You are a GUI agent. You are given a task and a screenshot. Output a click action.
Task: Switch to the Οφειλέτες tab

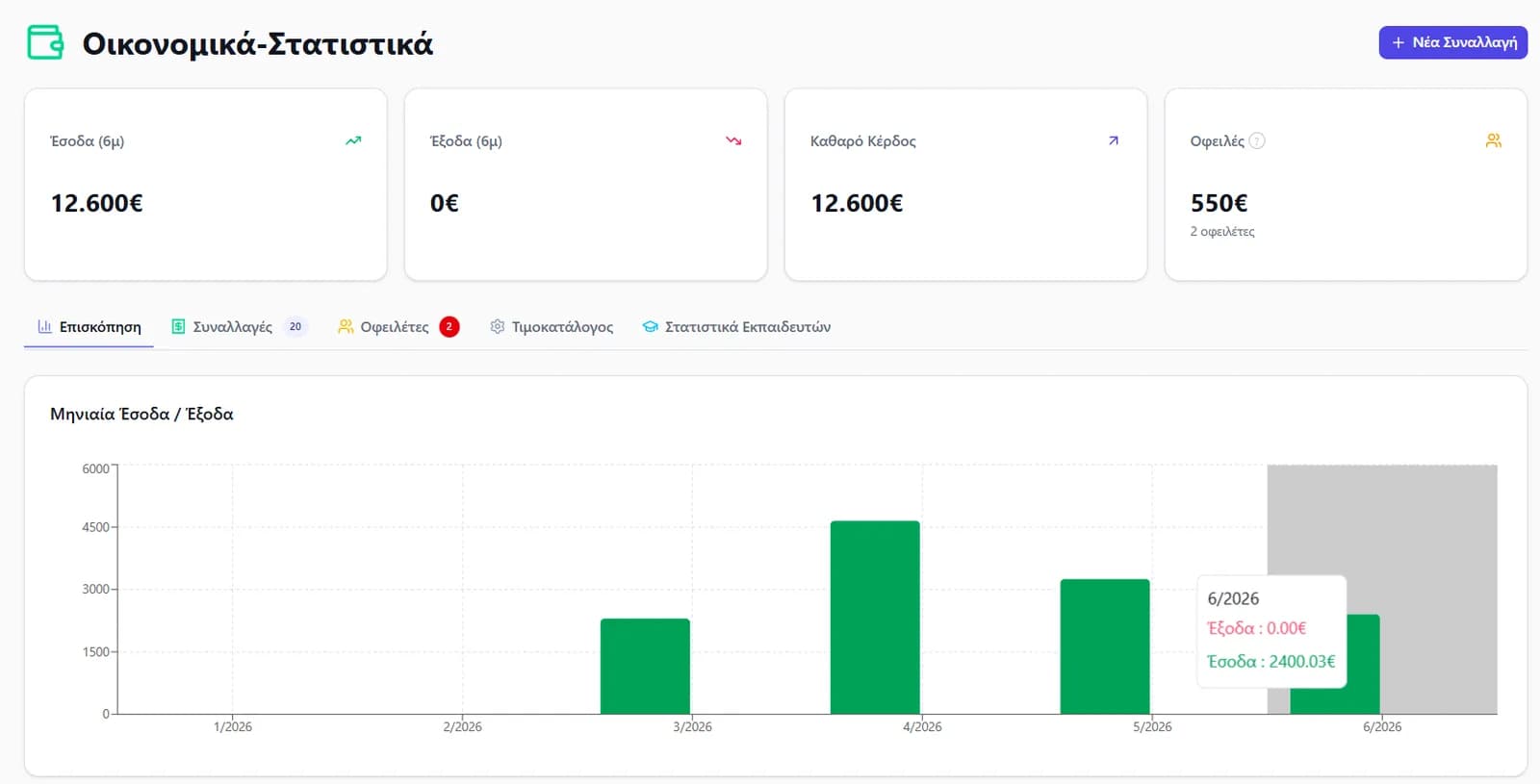398,327
